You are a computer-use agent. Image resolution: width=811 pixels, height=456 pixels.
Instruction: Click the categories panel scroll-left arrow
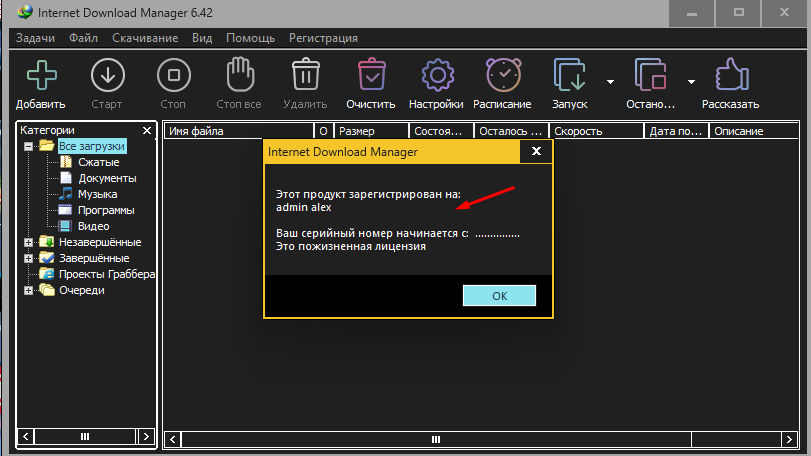[x=26, y=436]
